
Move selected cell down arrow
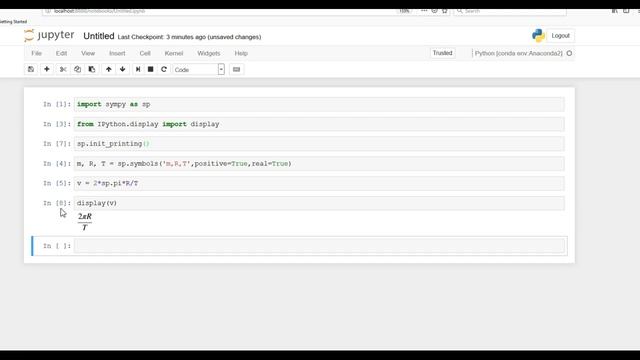(x=122, y=69)
